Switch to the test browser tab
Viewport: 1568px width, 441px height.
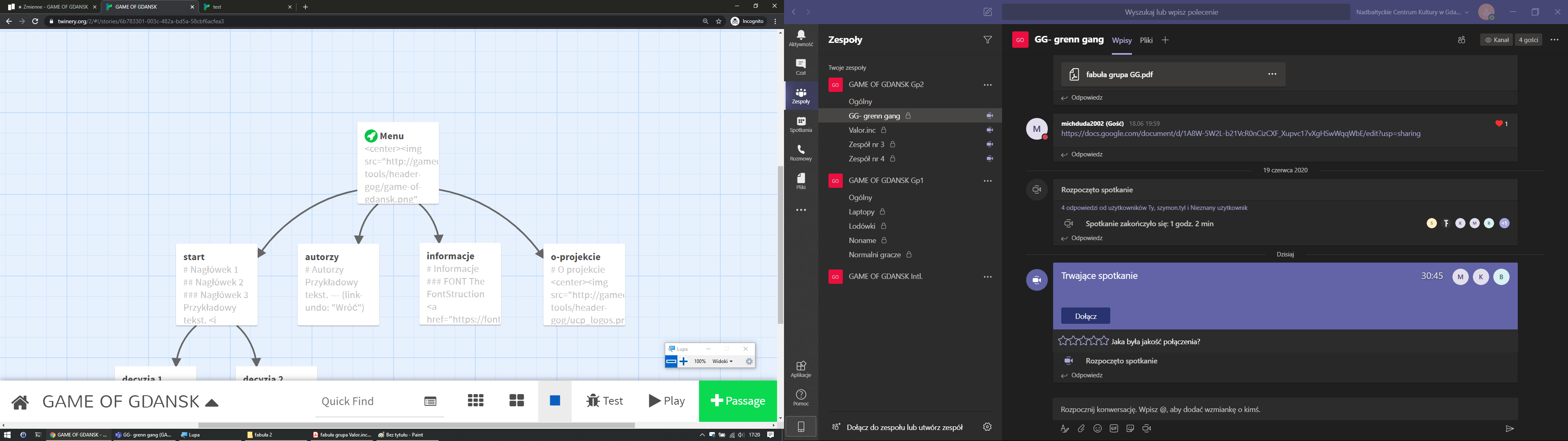(247, 7)
